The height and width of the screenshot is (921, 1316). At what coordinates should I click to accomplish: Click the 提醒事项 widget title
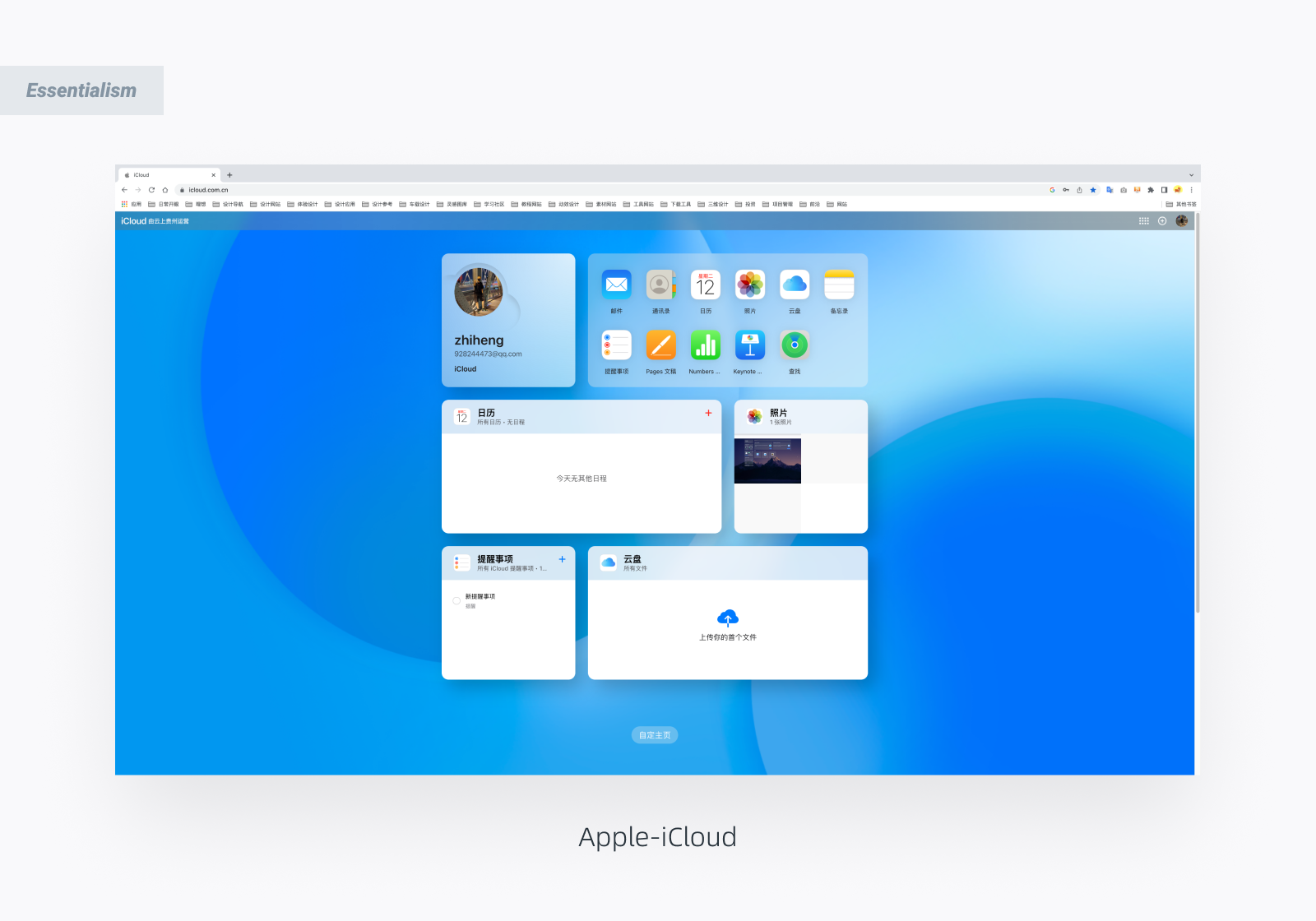click(495, 559)
